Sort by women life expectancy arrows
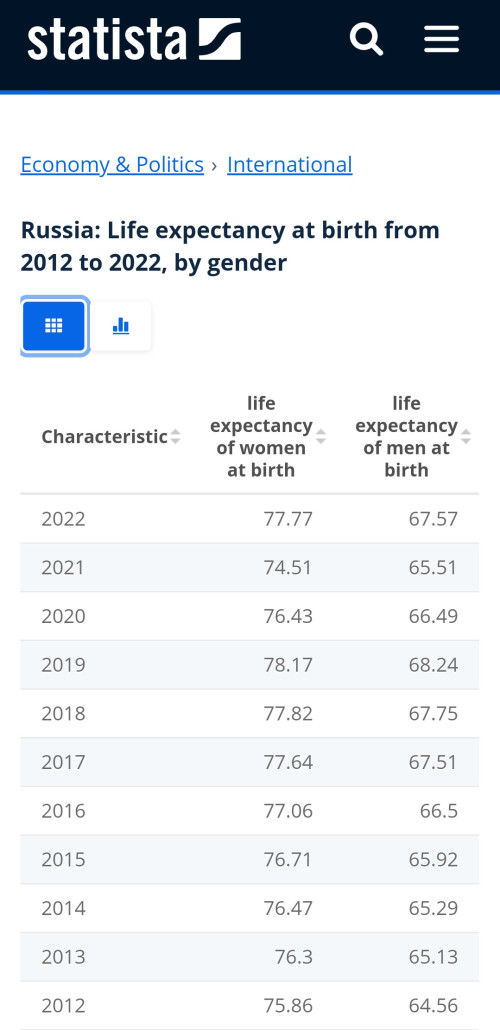The height and width of the screenshot is (1030, 500). 321,436
